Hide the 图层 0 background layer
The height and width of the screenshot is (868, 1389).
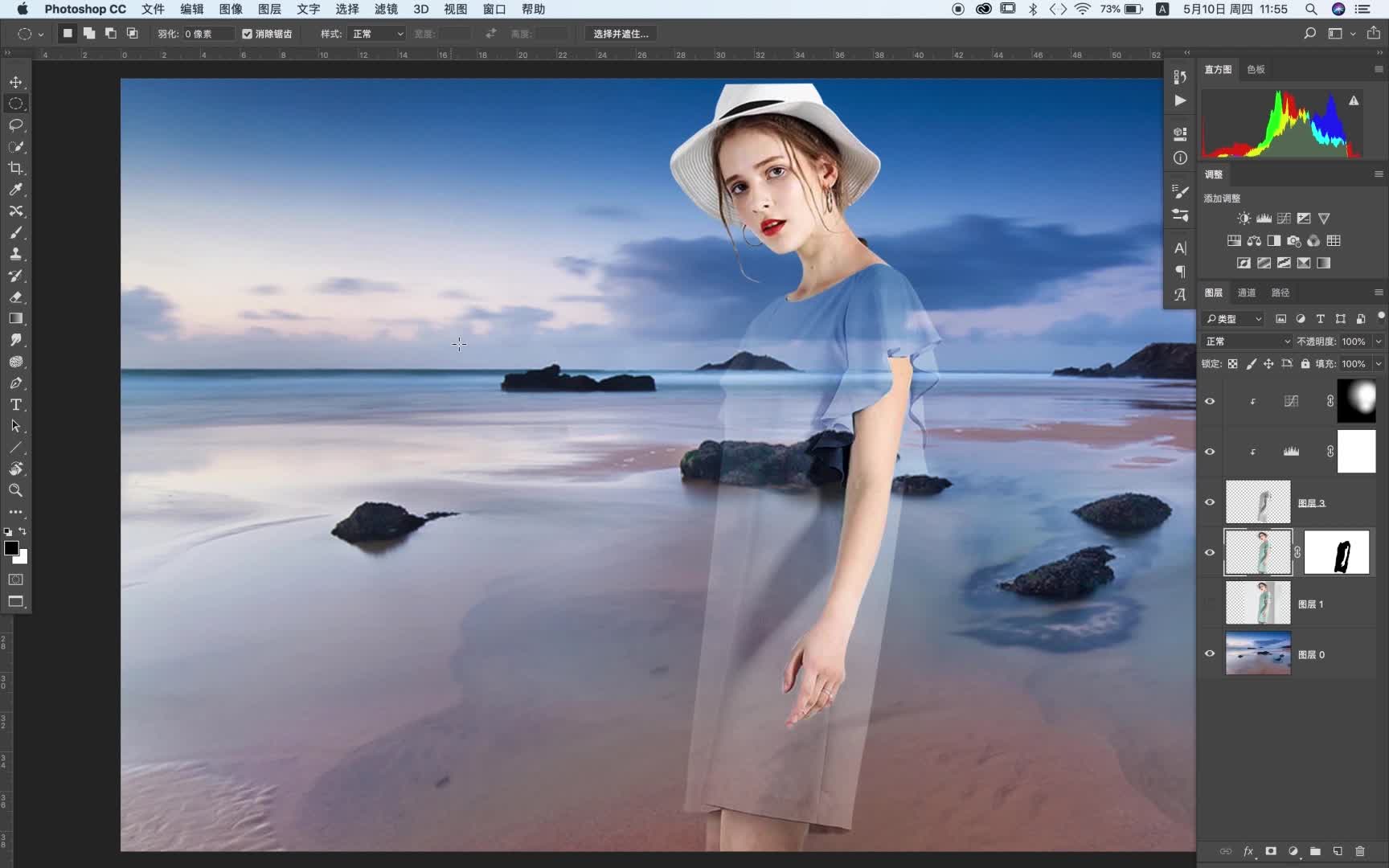1210,653
